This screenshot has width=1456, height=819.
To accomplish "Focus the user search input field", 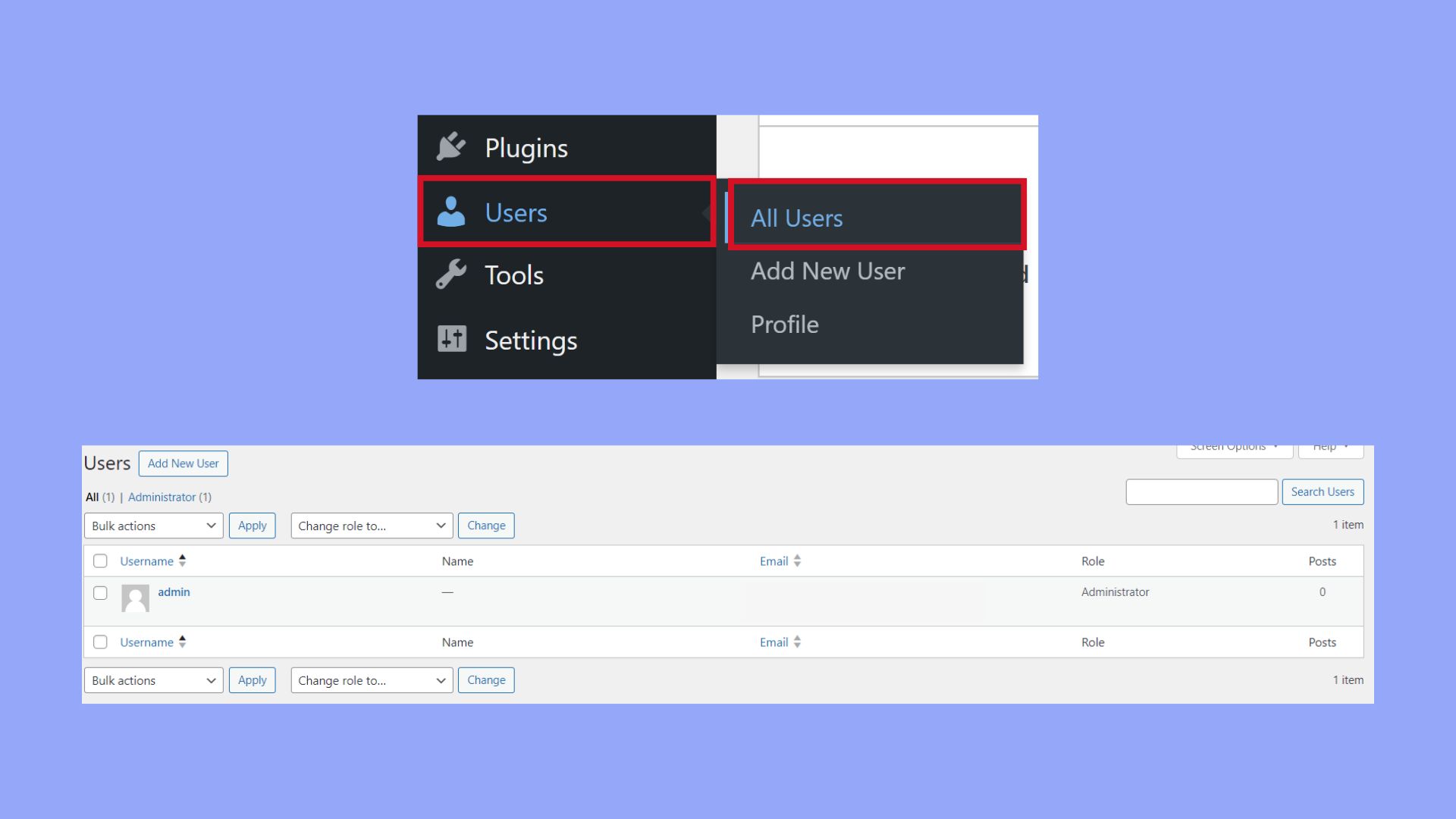I will pyautogui.click(x=1201, y=492).
